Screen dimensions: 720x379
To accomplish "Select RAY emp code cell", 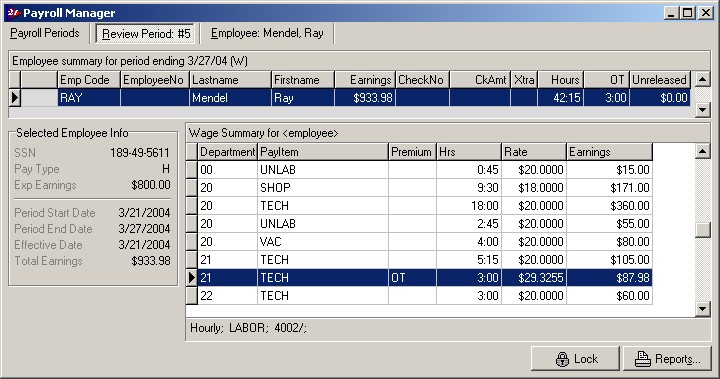I will 89,97.
